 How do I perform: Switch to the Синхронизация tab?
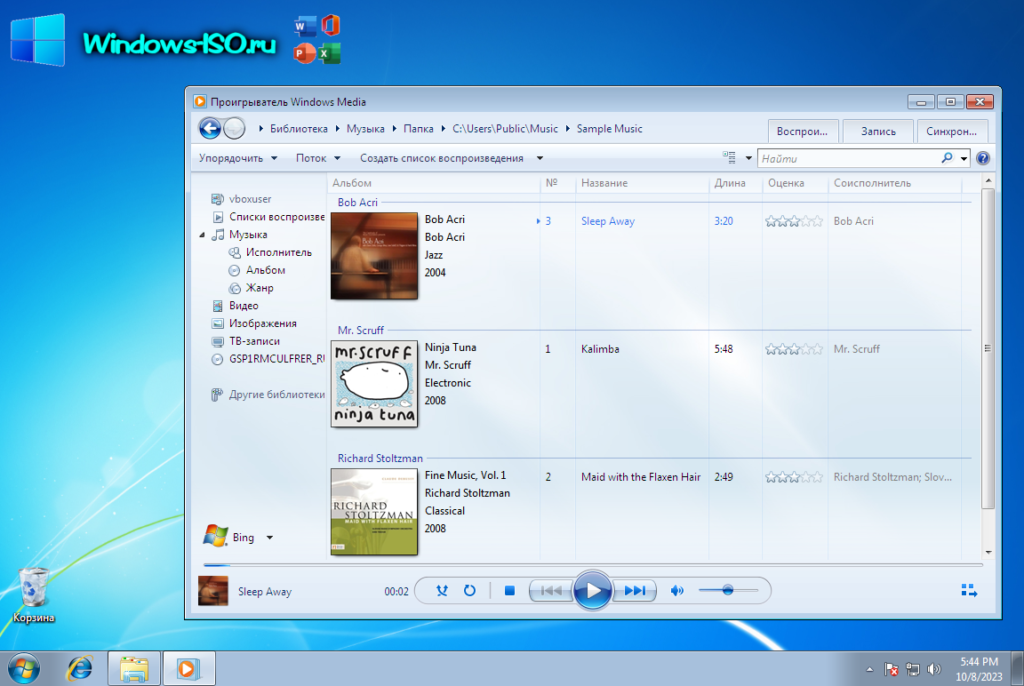click(x=952, y=131)
